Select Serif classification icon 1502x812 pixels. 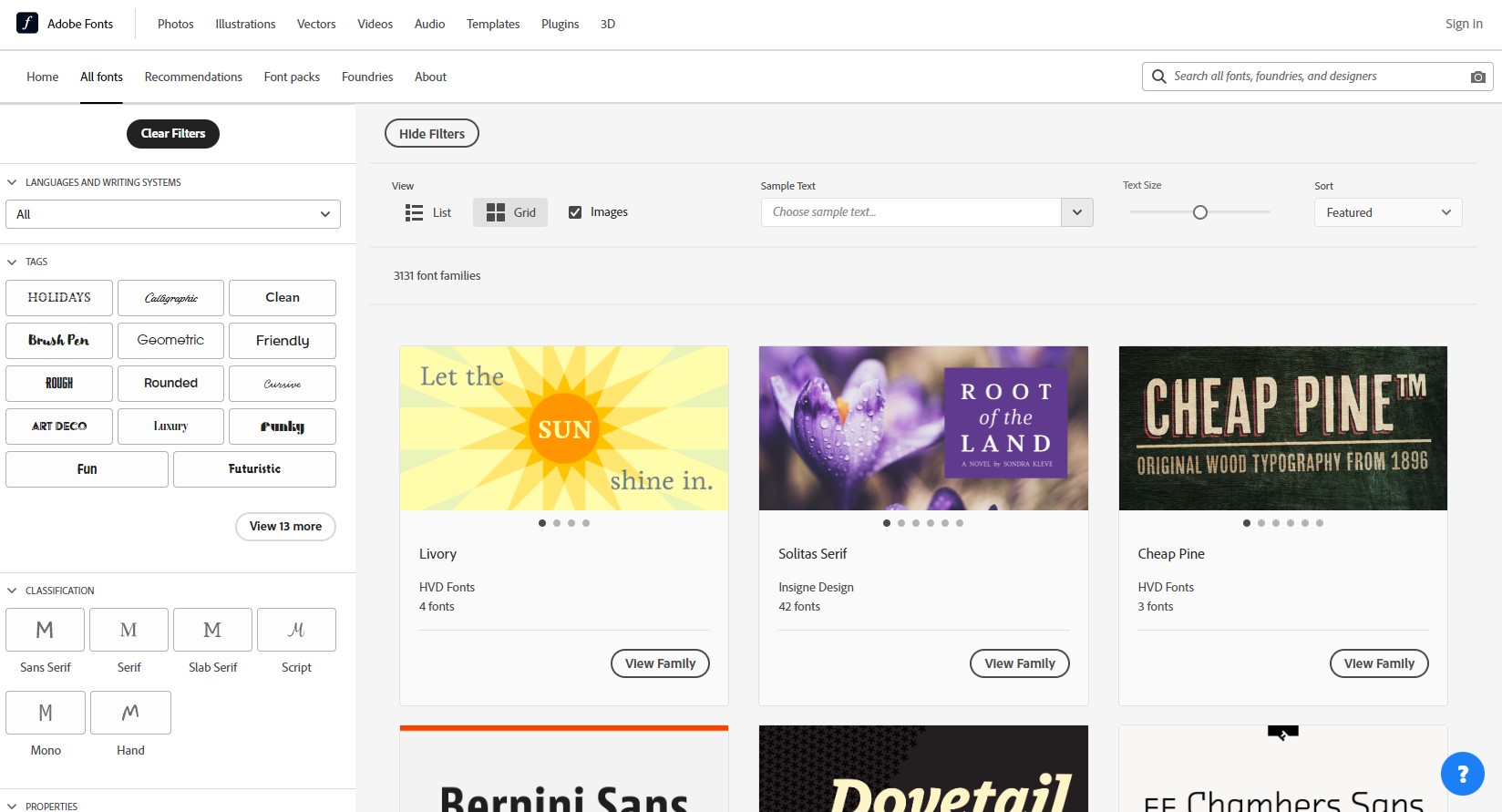129,630
